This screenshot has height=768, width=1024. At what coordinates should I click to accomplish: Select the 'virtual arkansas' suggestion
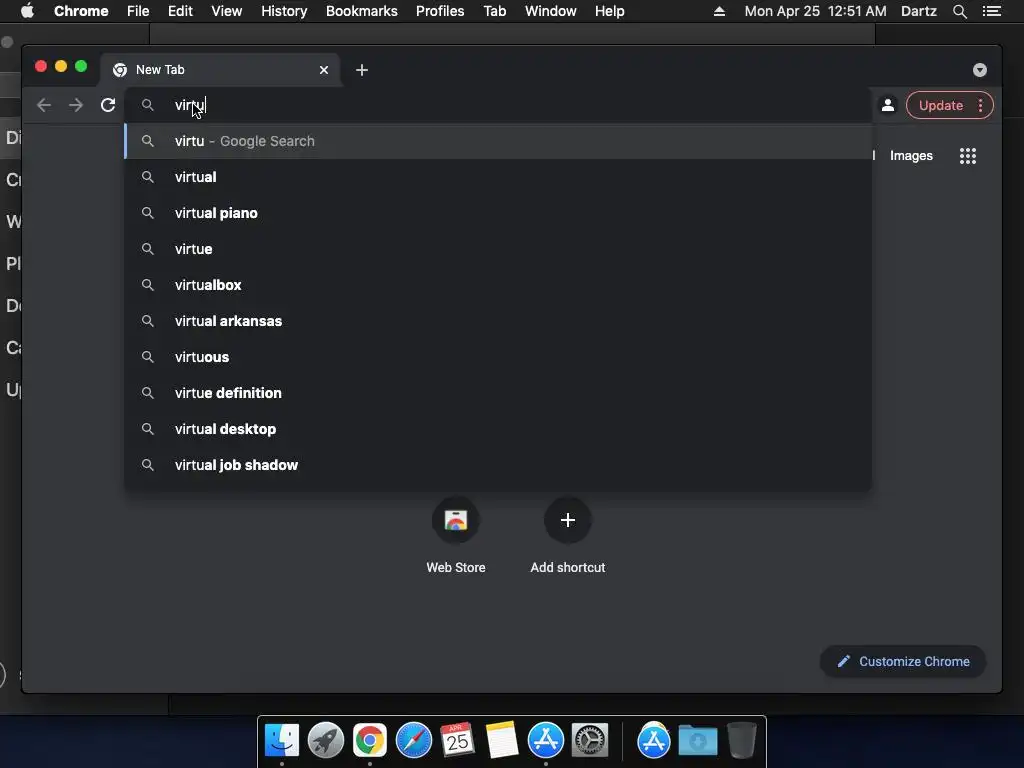(498, 321)
